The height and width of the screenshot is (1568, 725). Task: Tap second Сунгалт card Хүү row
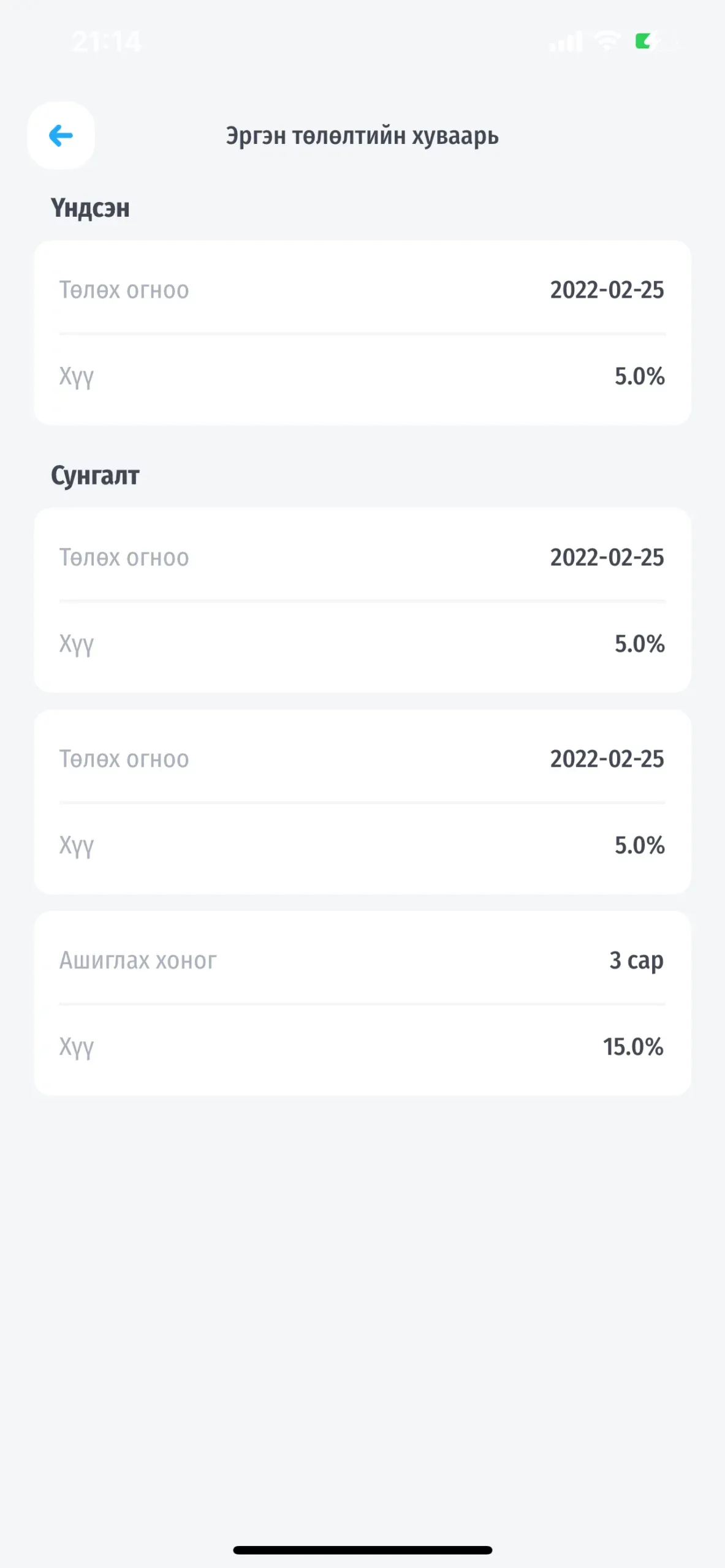tap(362, 845)
